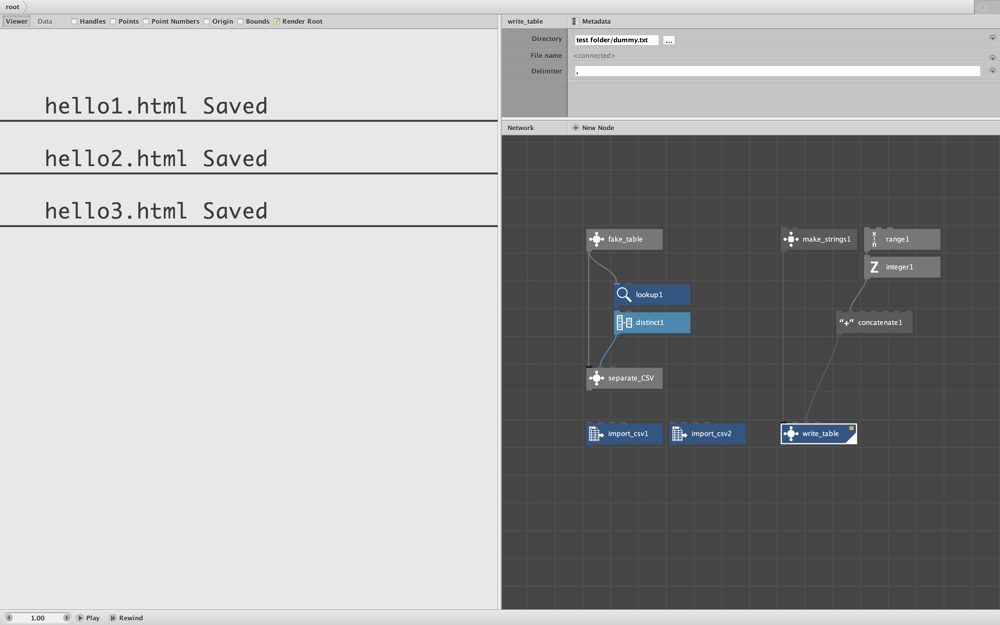Open the Delimiter parameter dropdown arrow
Viewport: 1000px width, 625px height.
point(992,71)
